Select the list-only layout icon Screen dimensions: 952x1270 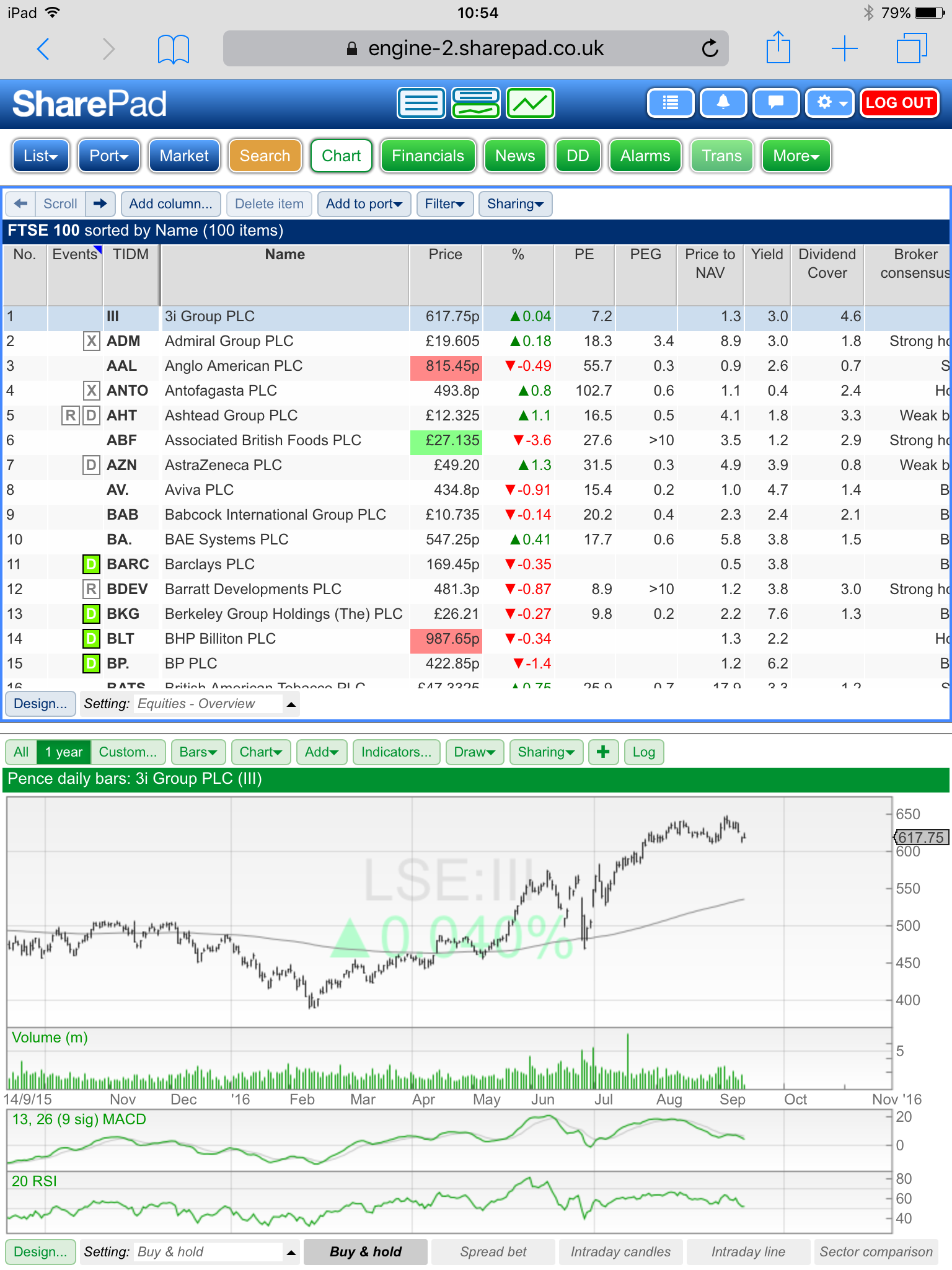[421, 103]
